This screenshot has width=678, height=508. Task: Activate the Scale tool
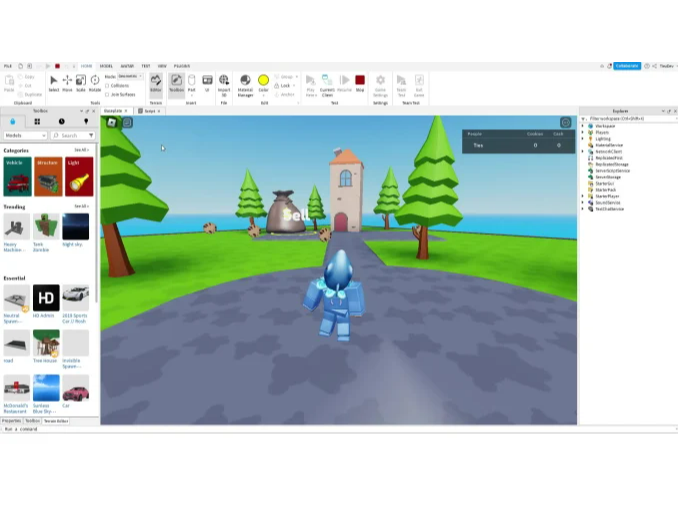[81, 83]
